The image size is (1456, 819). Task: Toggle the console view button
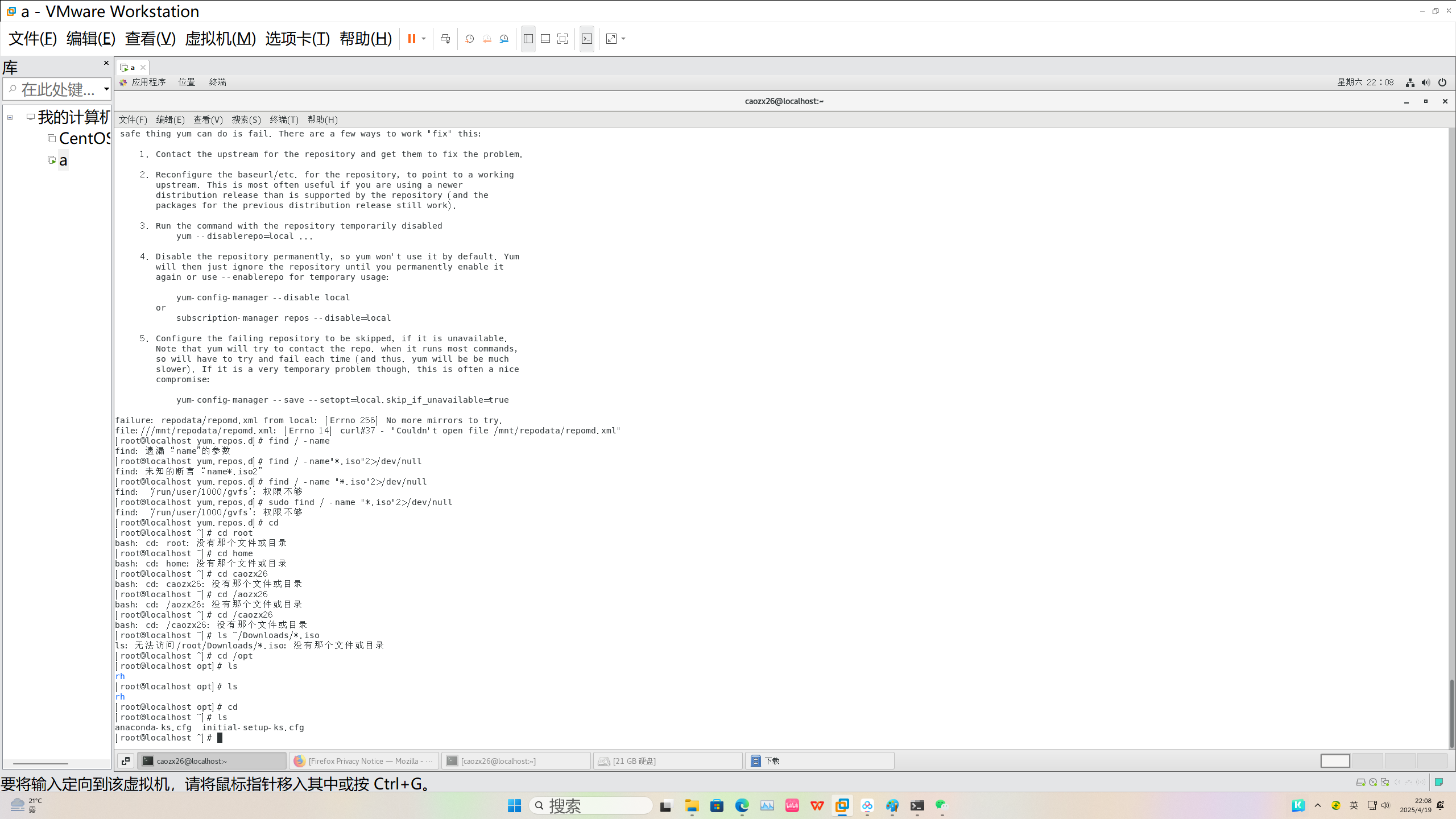(587, 39)
